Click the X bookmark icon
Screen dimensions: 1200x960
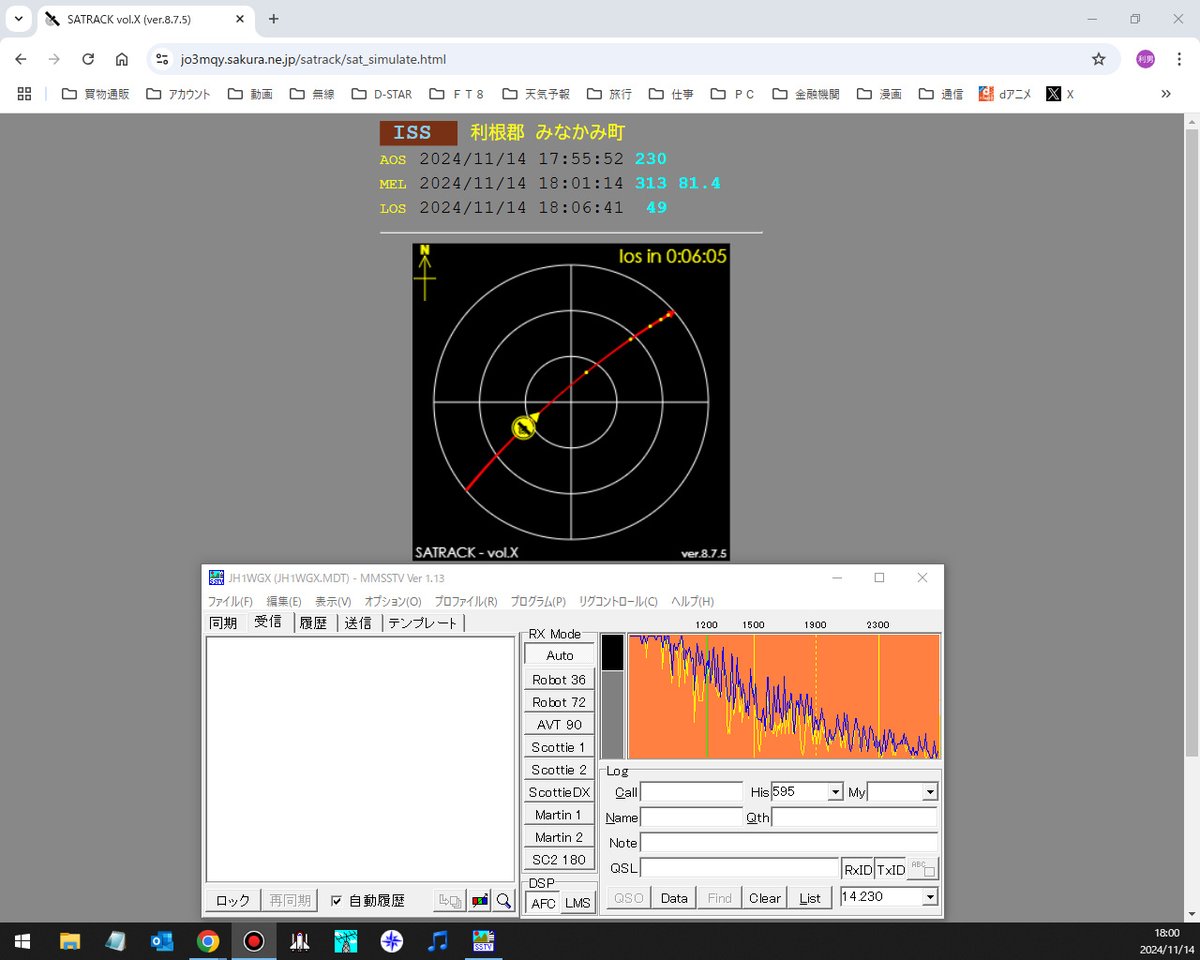(1053, 94)
